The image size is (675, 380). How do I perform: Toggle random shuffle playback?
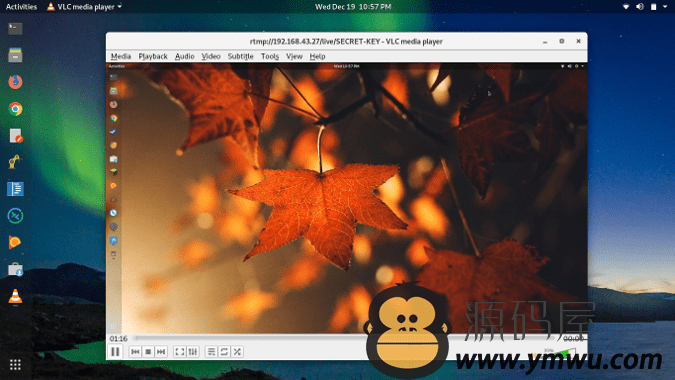click(237, 352)
